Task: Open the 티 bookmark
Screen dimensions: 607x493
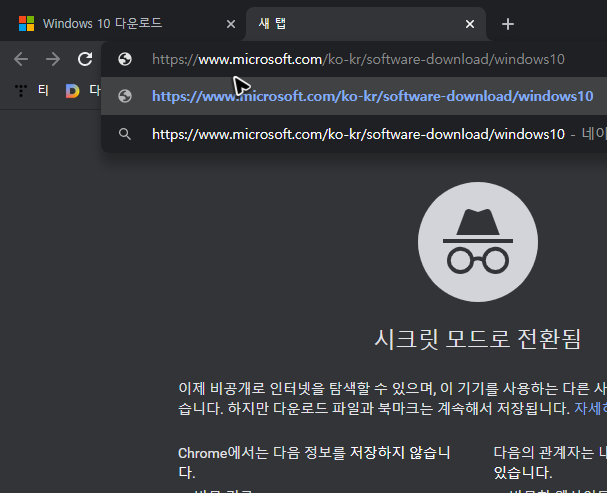Action: (43, 91)
